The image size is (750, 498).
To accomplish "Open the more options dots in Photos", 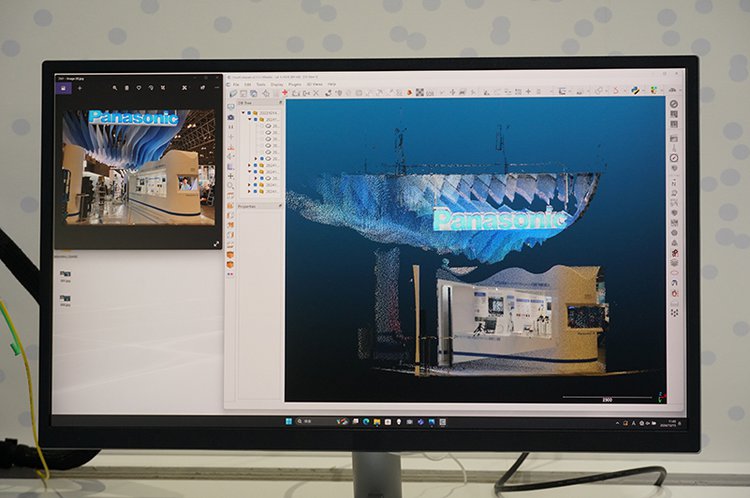I will click(x=217, y=88).
